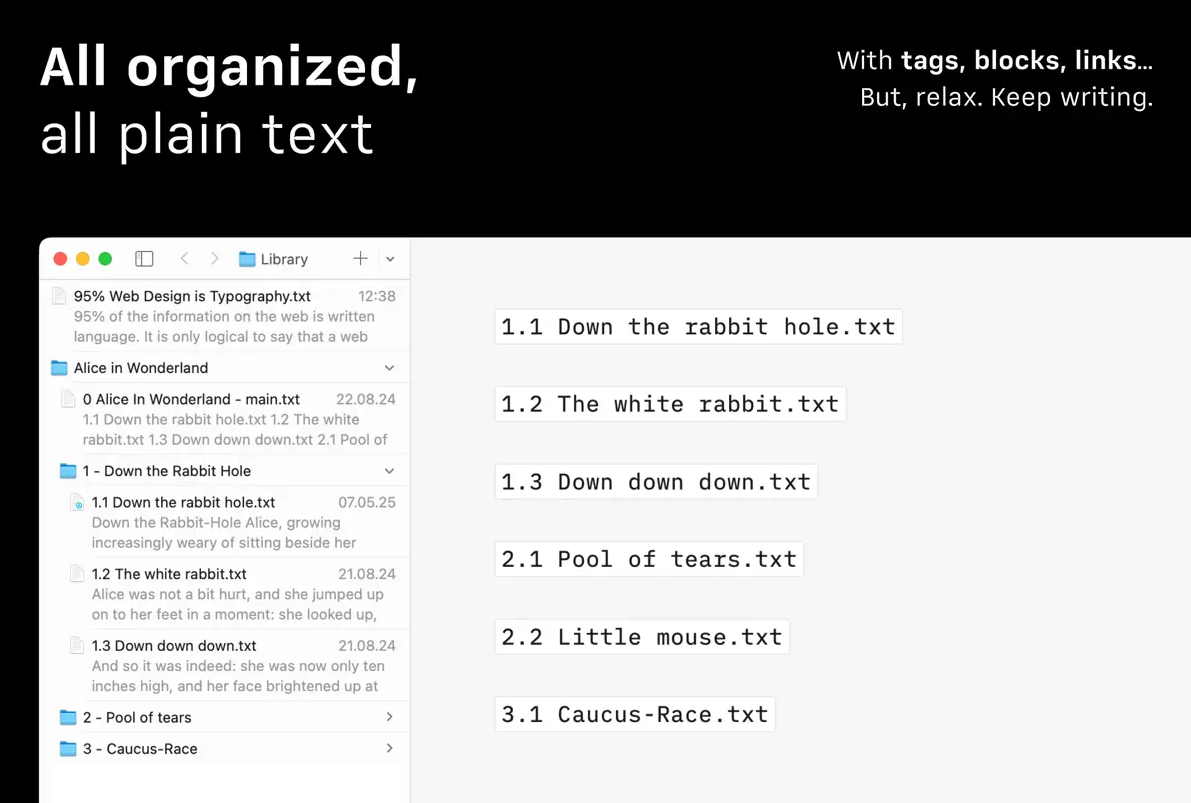The width and height of the screenshot is (1191, 803).
Task: Follow editor link 1.1 Down the rabbit hole.txt
Action: pyautogui.click(x=698, y=327)
